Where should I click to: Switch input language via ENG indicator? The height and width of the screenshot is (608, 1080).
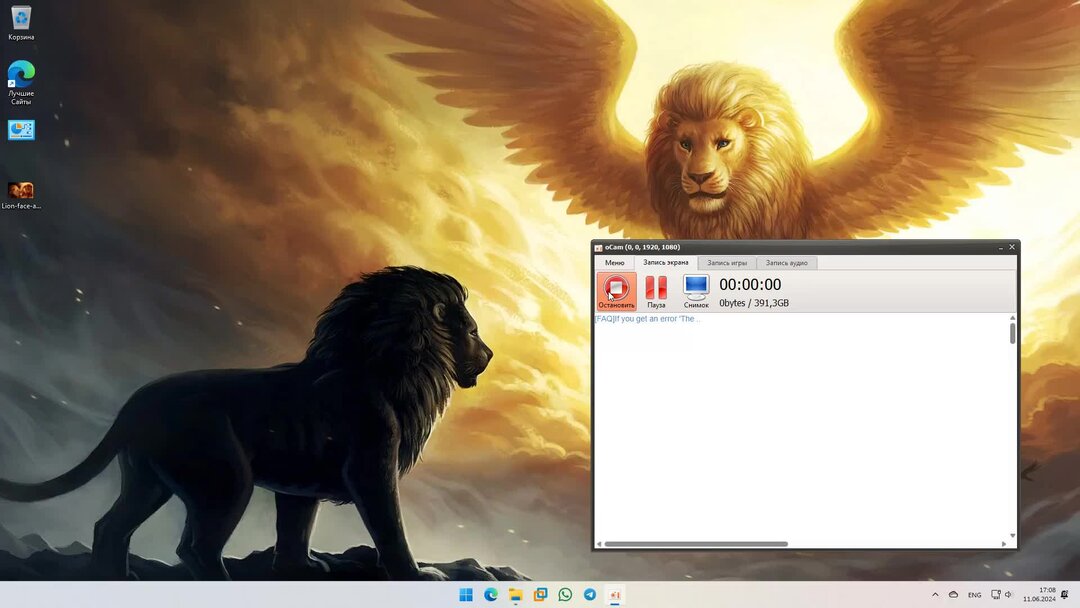click(x=974, y=595)
